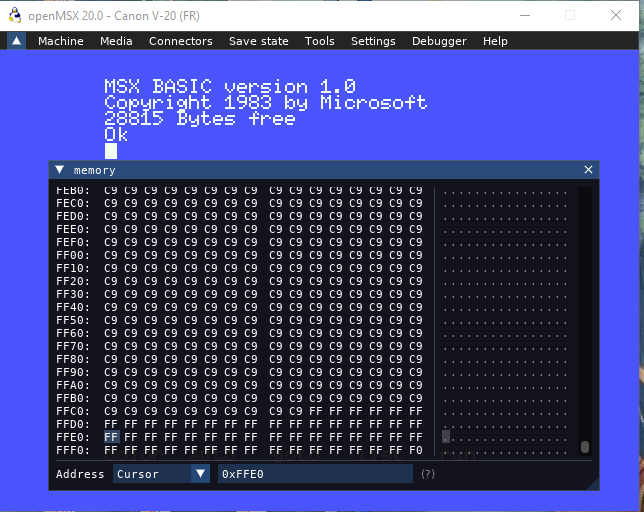Select the highlighted FF byte at FFE0

pos(111,437)
